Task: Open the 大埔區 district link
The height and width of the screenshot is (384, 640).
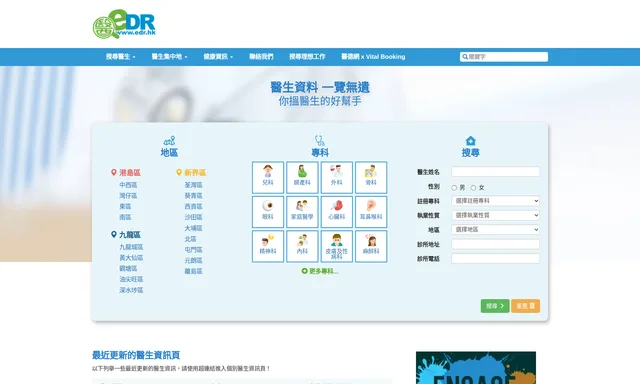Action: coord(193,228)
